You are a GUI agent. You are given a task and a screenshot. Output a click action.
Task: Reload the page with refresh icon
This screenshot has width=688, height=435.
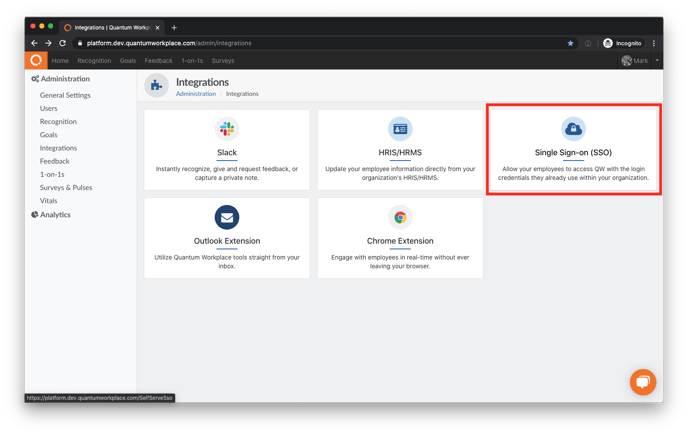[x=62, y=43]
